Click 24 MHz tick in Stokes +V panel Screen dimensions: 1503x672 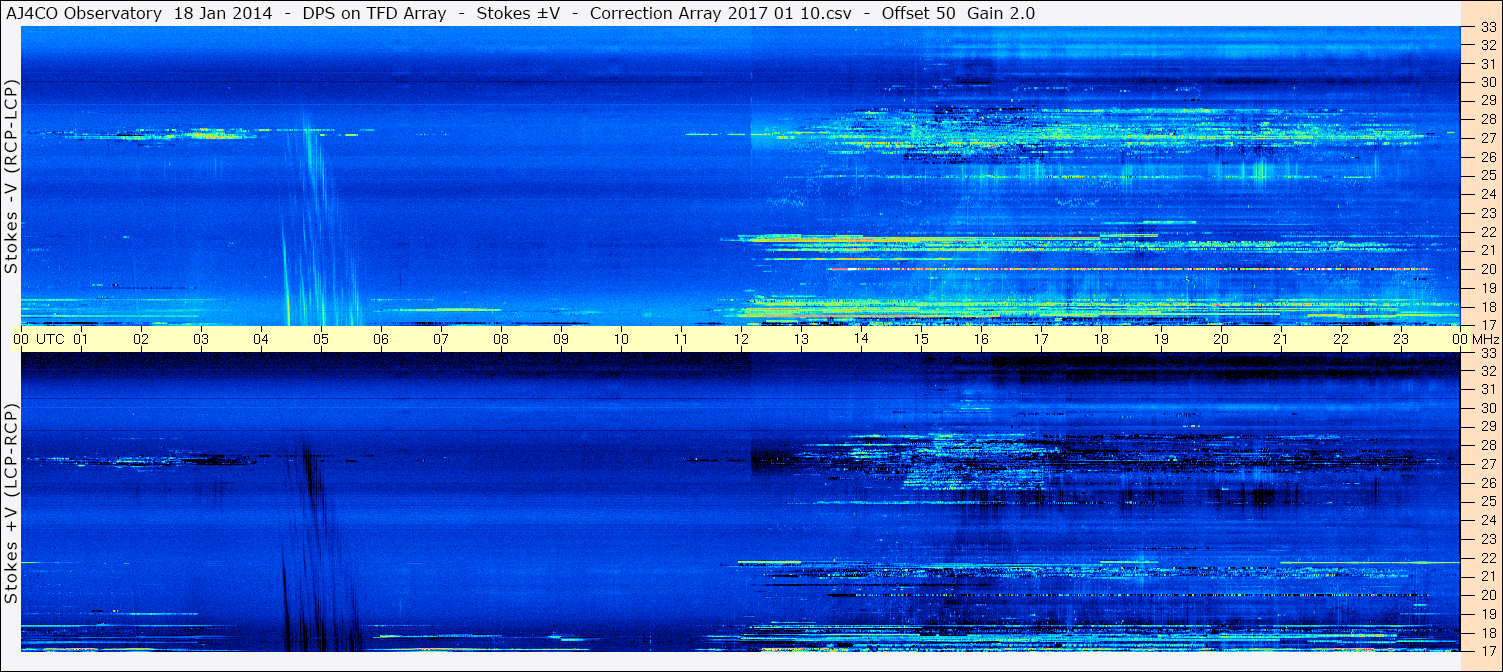(x=1488, y=520)
